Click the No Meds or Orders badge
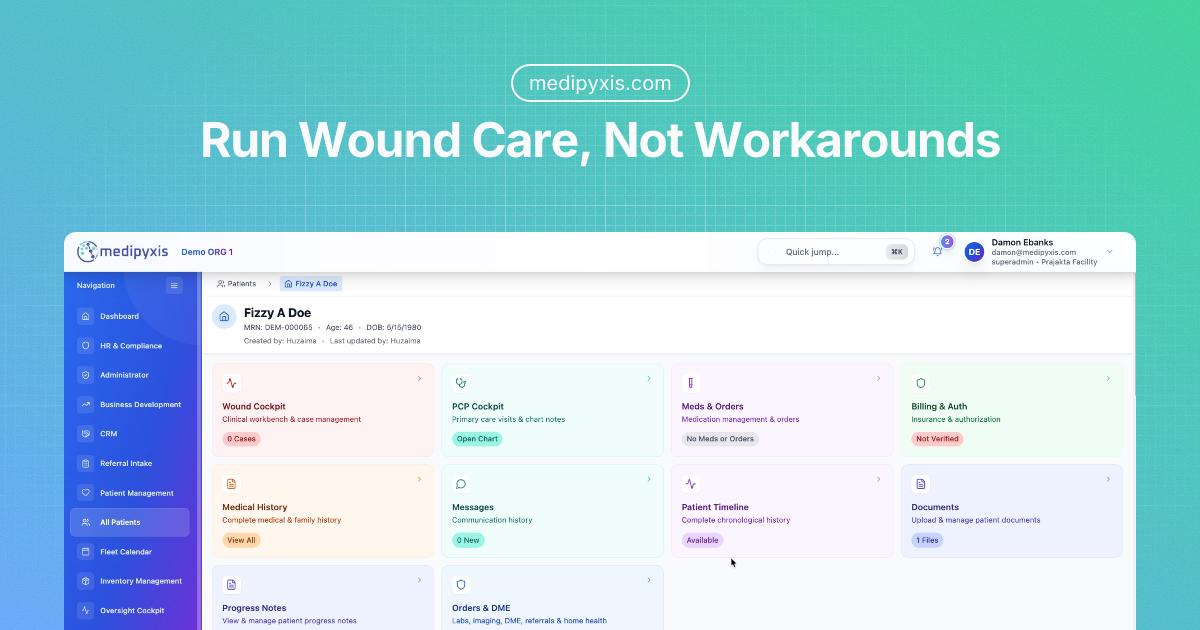The width and height of the screenshot is (1200, 630). (720, 439)
